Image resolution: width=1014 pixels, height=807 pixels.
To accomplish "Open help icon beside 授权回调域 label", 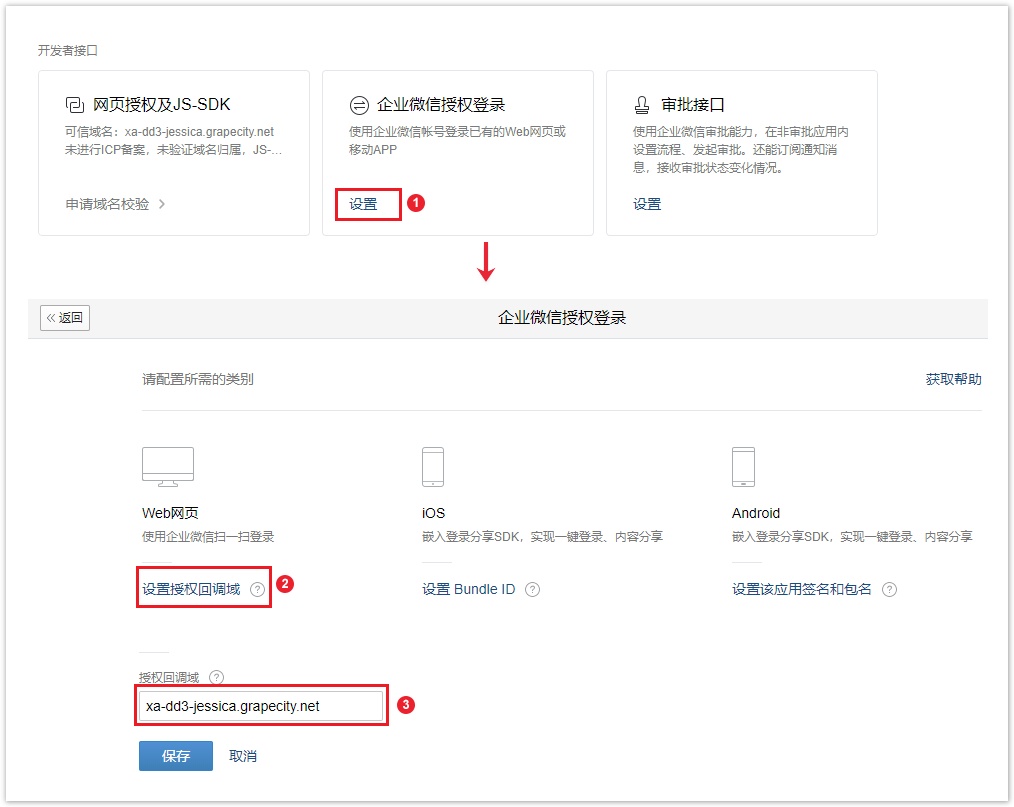I will 217,677.
